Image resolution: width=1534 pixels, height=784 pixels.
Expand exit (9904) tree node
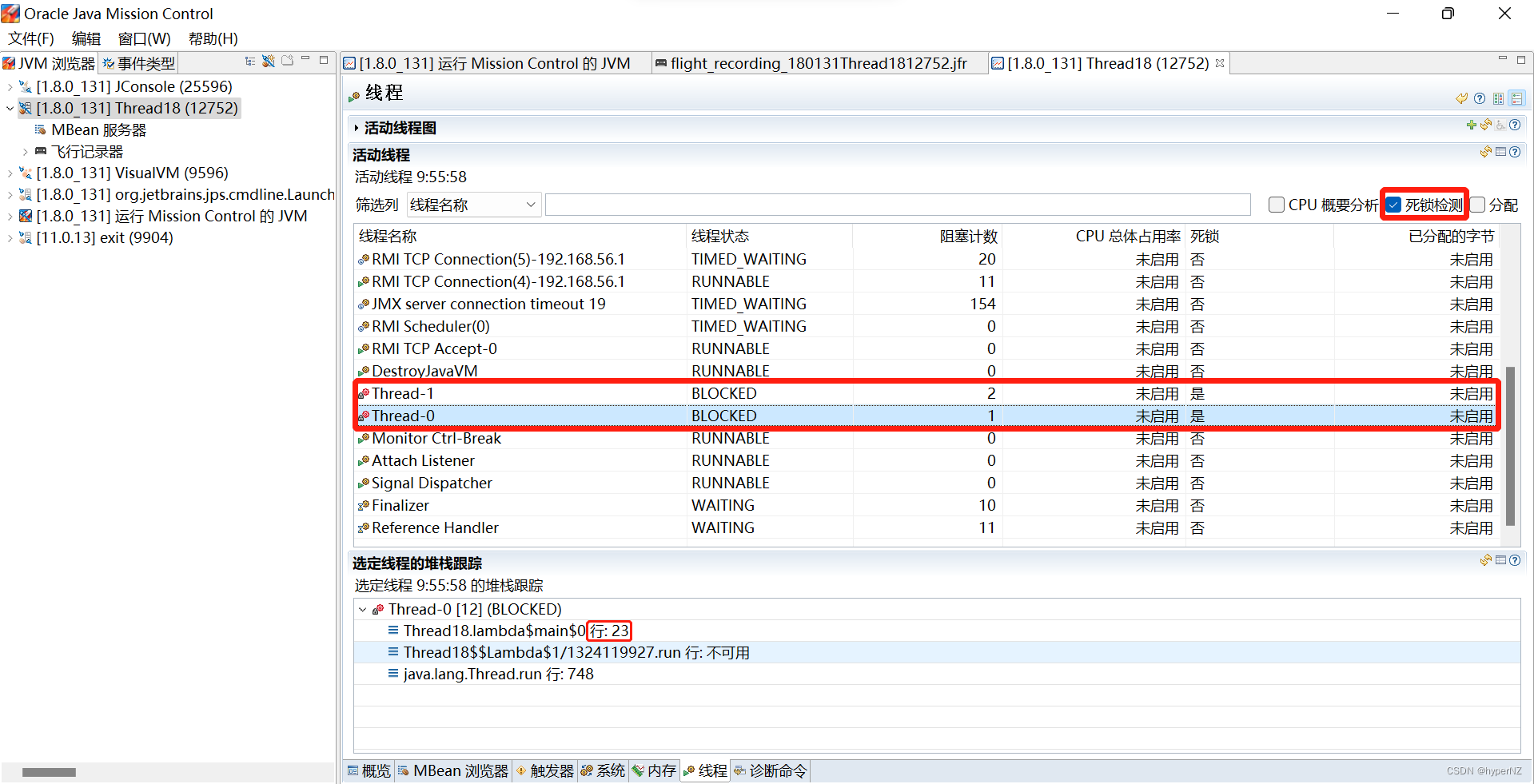(10, 237)
